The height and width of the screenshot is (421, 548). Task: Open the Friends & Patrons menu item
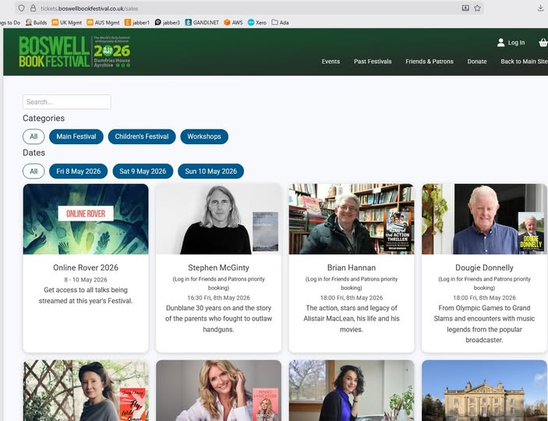tap(430, 61)
